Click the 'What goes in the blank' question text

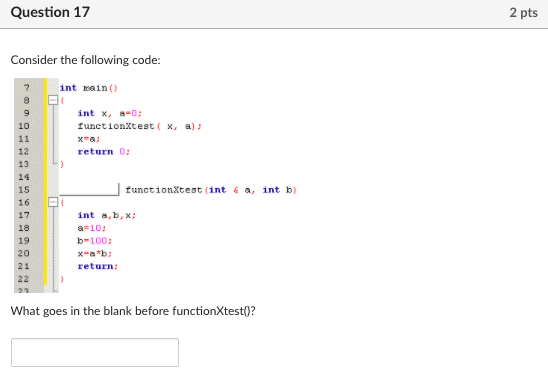tap(133, 311)
